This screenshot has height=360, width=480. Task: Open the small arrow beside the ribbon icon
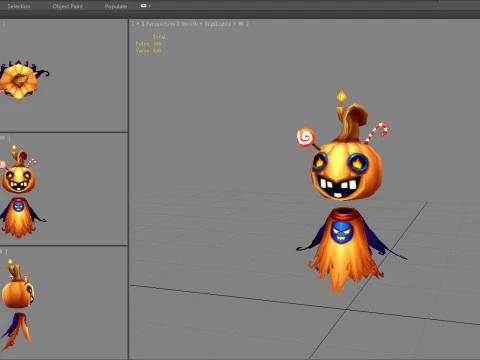pos(149,6)
